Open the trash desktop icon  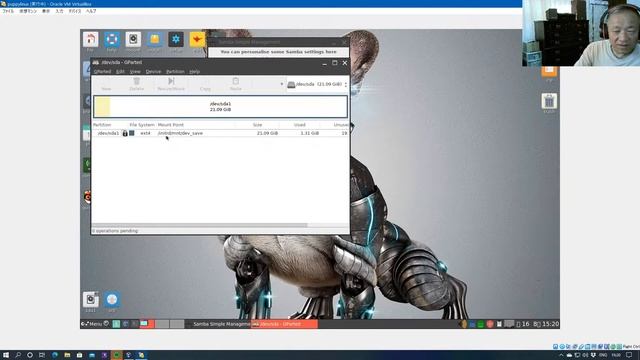(x=549, y=101)
